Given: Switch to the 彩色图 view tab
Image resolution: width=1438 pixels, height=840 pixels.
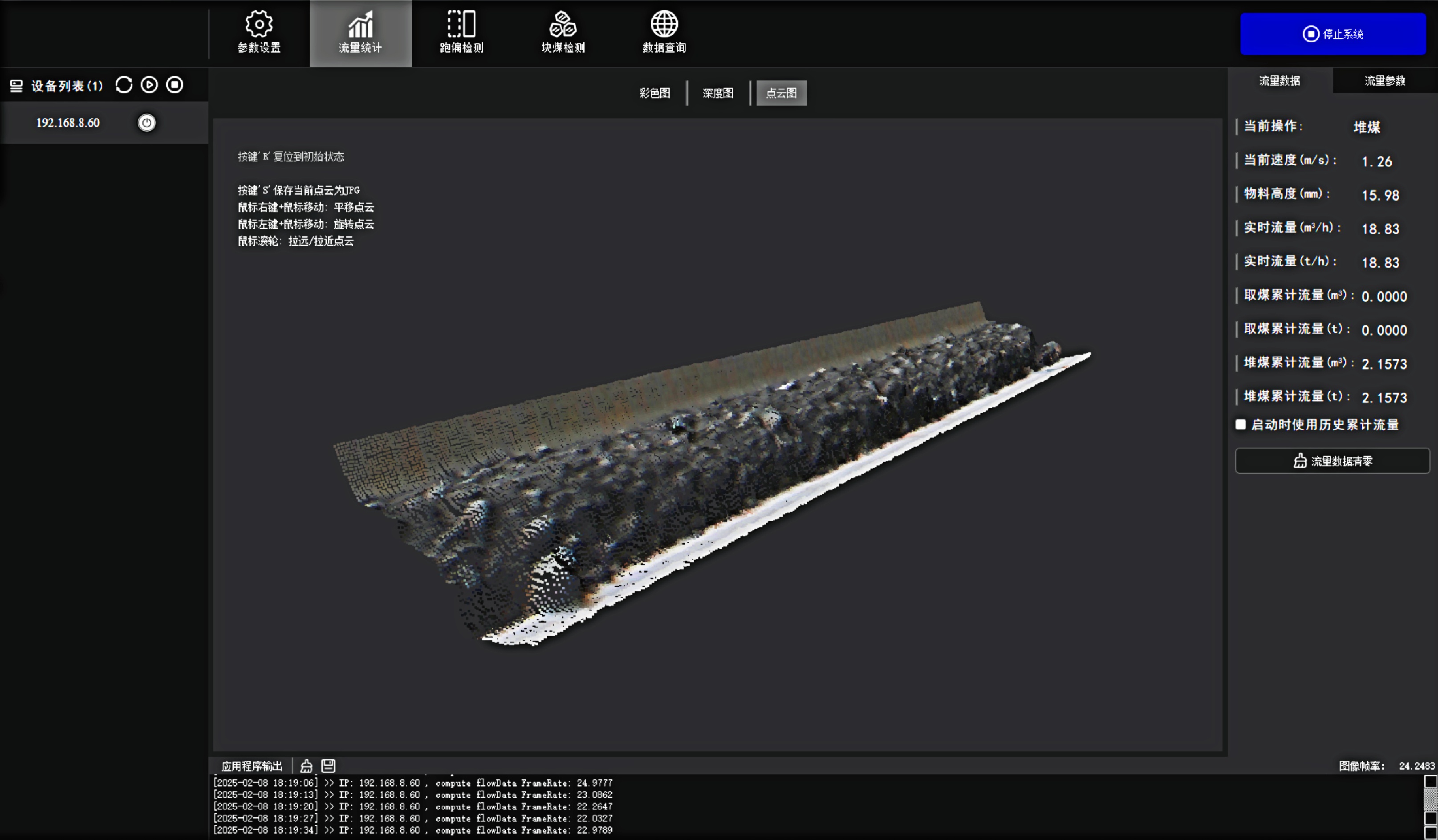Looking at the screenshot, I should [654, 93].
